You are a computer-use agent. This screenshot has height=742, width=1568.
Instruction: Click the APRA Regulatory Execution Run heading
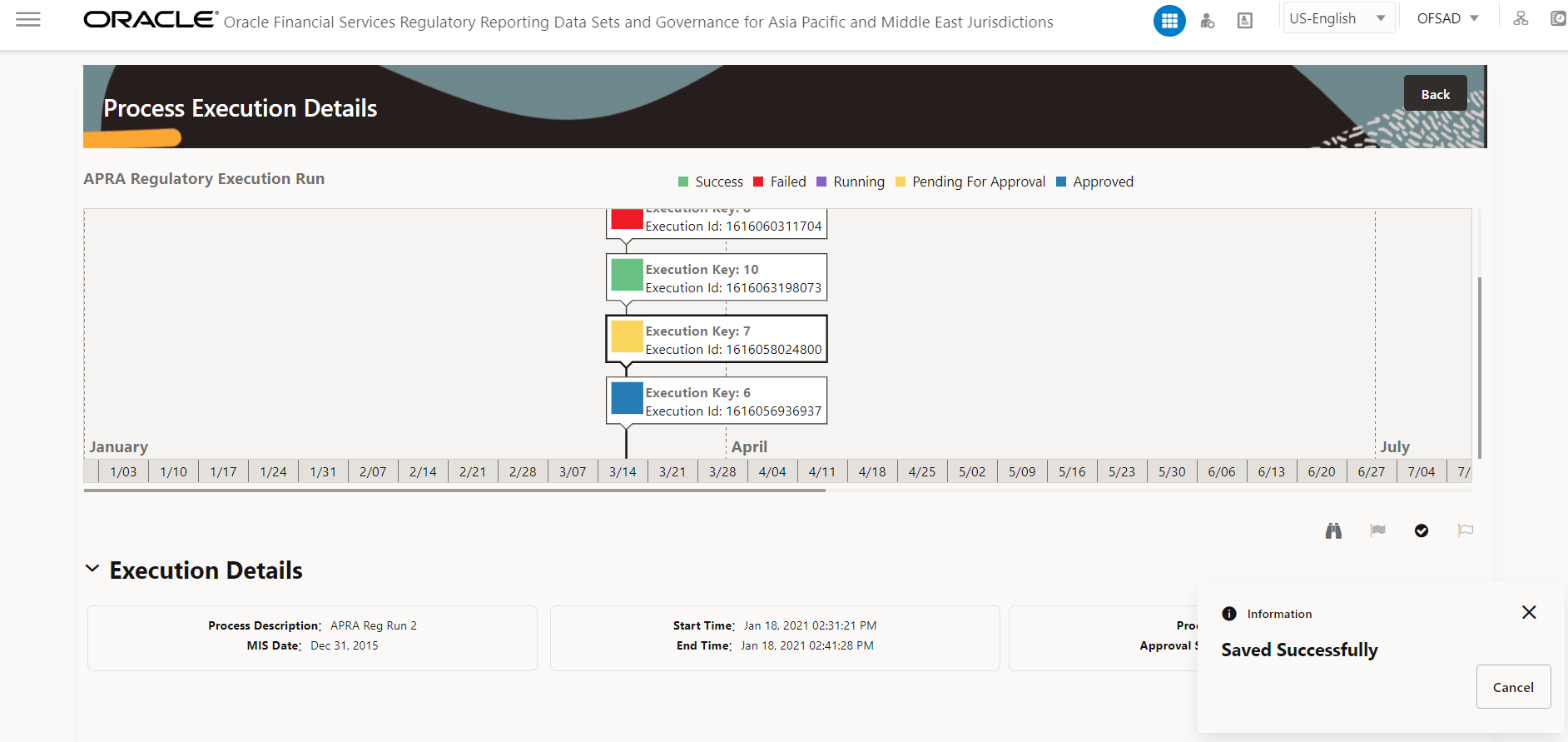click(204, 179)
